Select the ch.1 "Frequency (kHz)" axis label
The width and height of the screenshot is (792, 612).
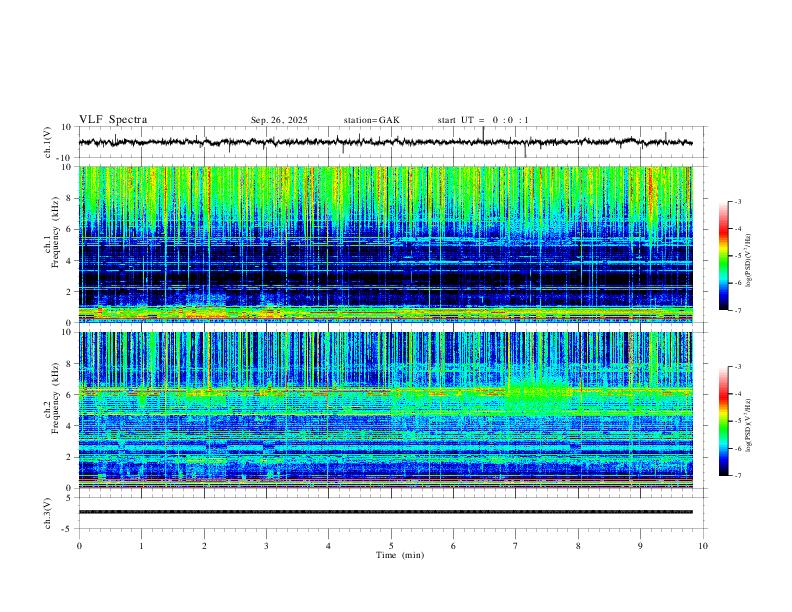tap(55, 232)
